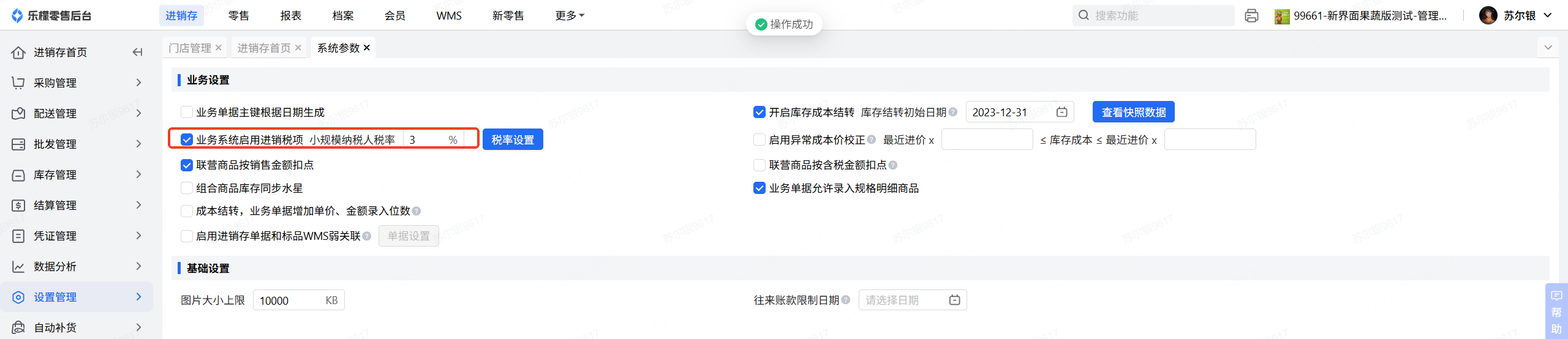Toggle 开启库存成本结转 checkbox

coord(759,112)
